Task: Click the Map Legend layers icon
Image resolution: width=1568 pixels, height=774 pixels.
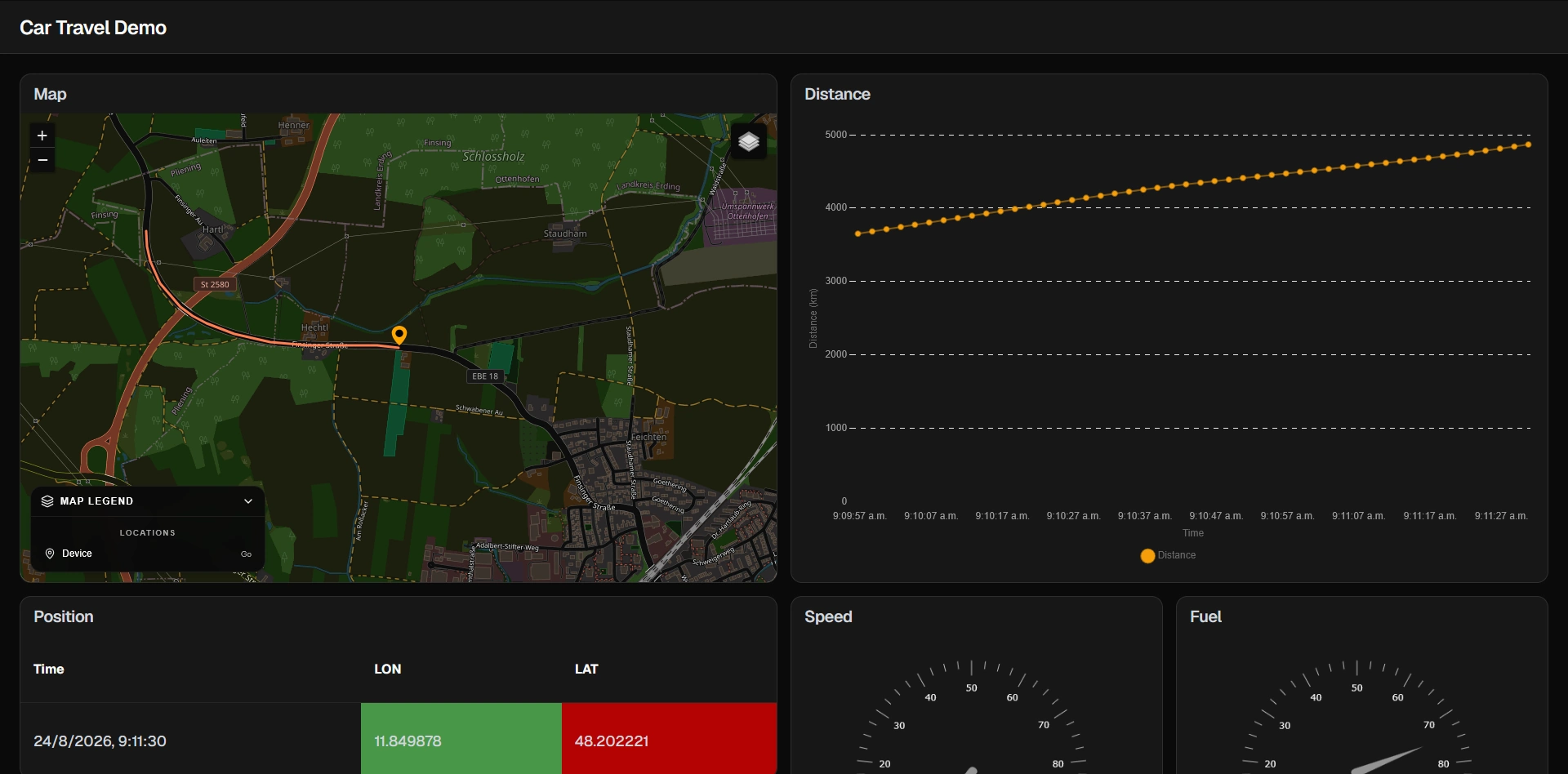Action: pyautogui.click(x=47, y=501)
